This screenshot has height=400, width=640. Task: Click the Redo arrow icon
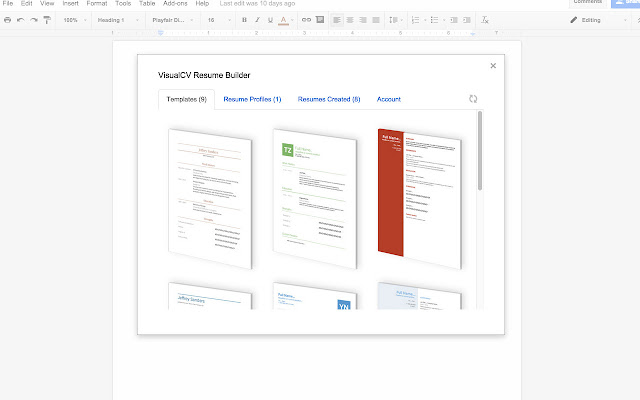34,20
